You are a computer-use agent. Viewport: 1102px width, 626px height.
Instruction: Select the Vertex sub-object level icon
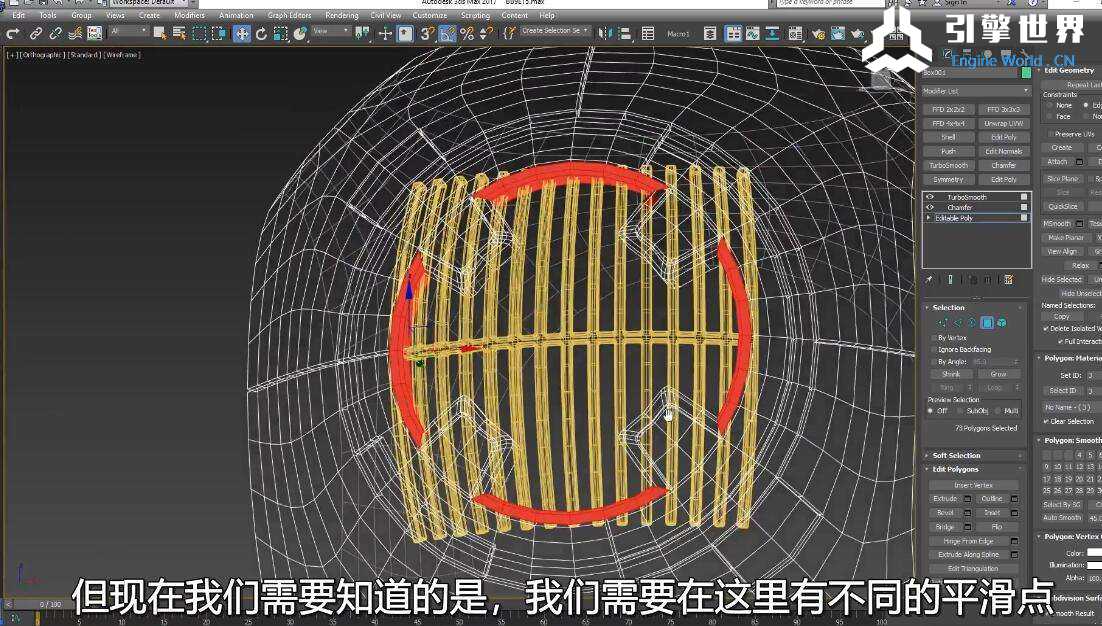943,322
